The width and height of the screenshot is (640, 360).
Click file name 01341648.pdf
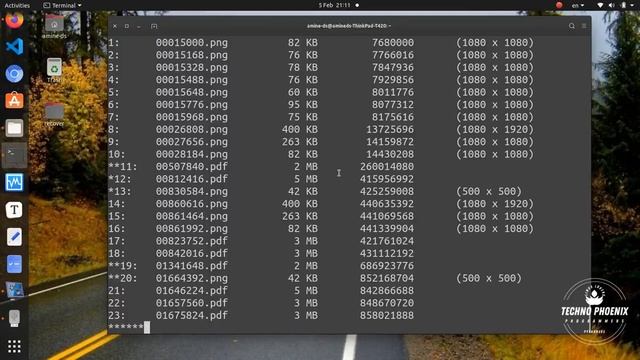[x=191, y=266]
